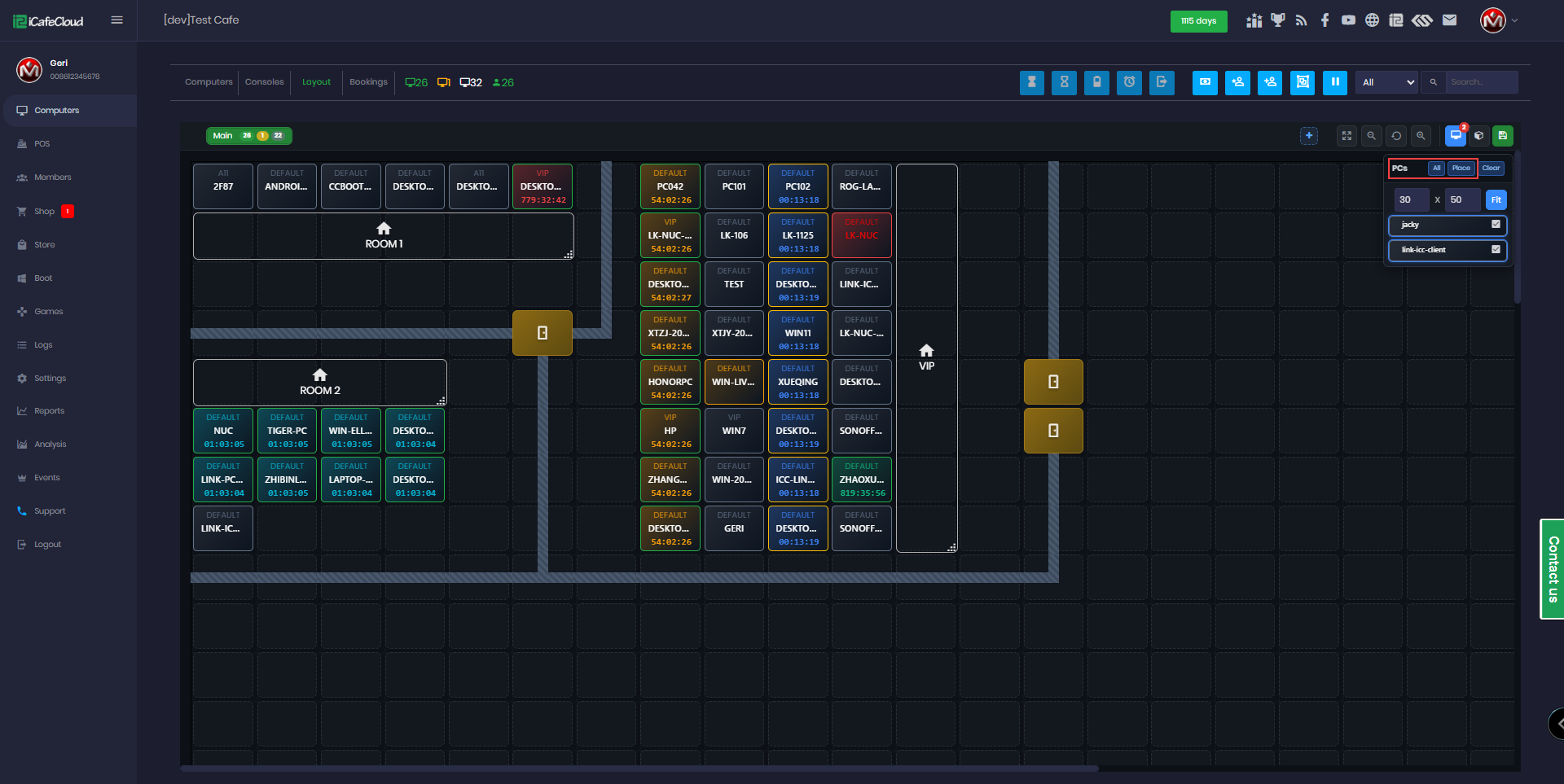The width and height of the screenshot is (1564, 784).
Task: Uncheck the link-icc-client checkbox
Action: (x=1496, y=250)
